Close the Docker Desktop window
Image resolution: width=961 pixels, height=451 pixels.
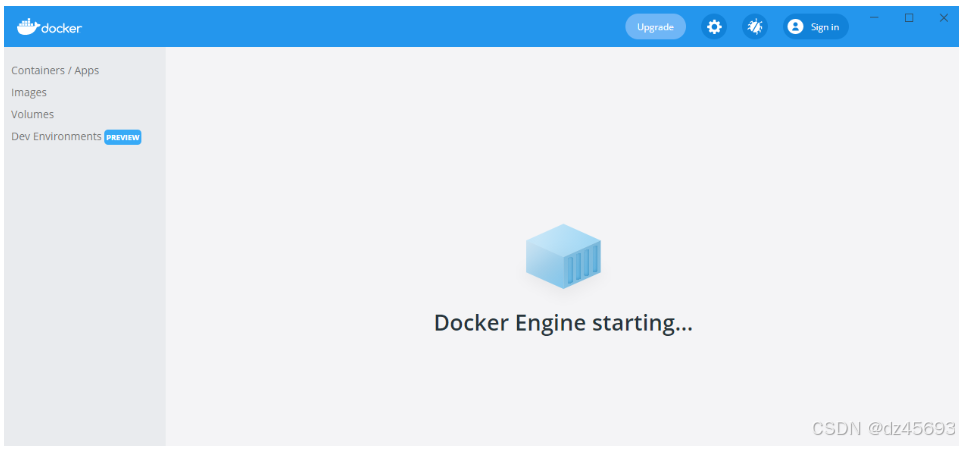pos(943,18)
